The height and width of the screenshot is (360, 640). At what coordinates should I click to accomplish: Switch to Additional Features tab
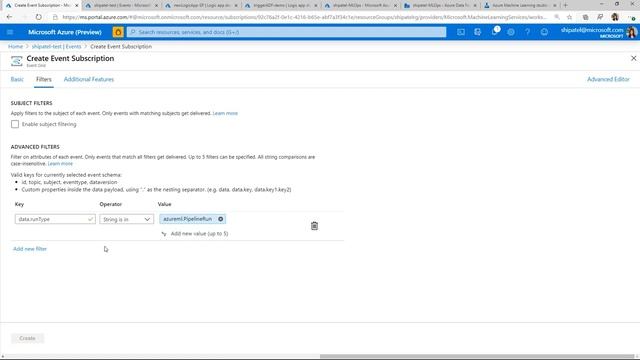[89, 79]
